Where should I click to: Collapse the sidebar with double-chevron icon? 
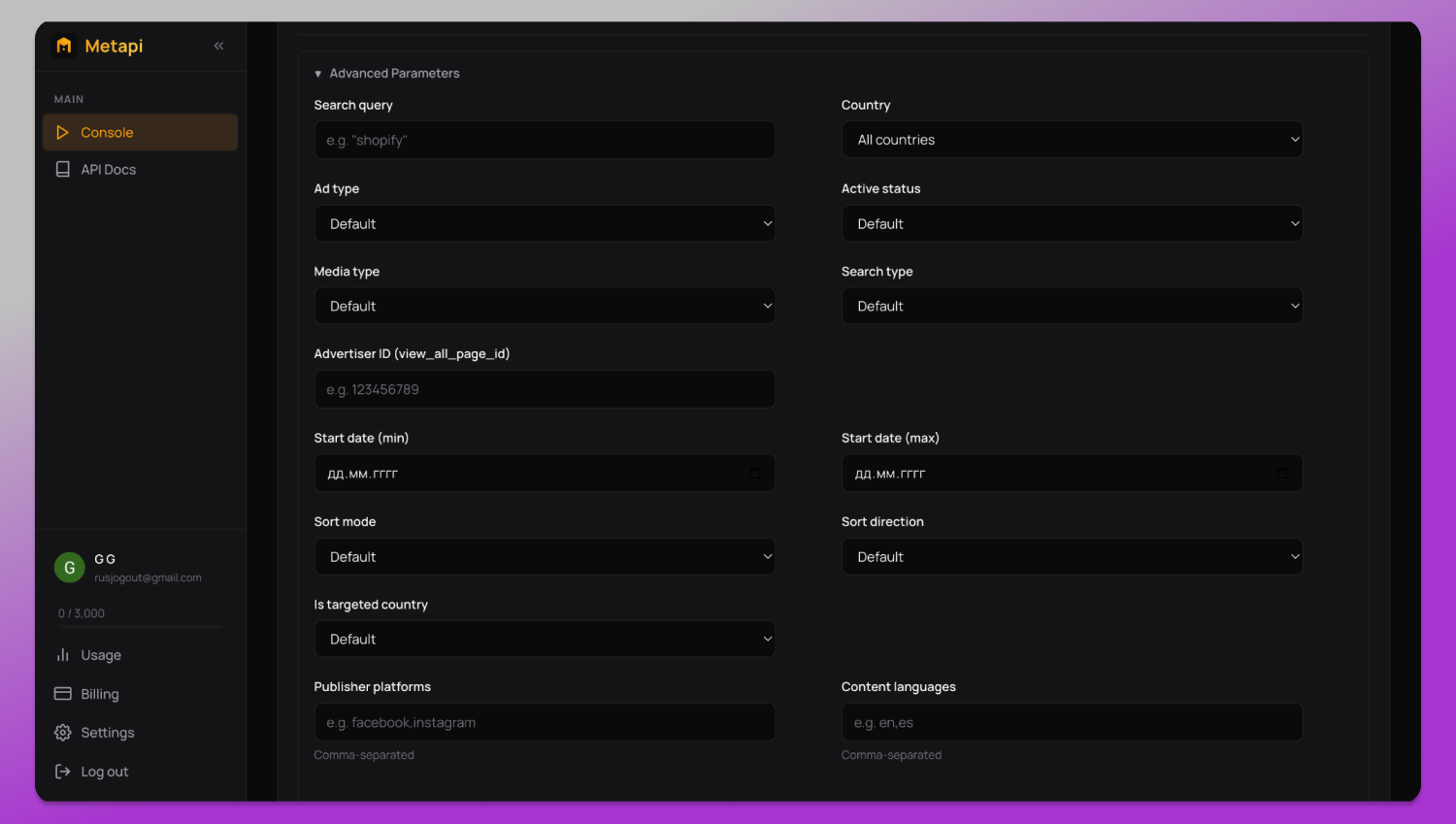pyautogui.click(x=218, y=46)
